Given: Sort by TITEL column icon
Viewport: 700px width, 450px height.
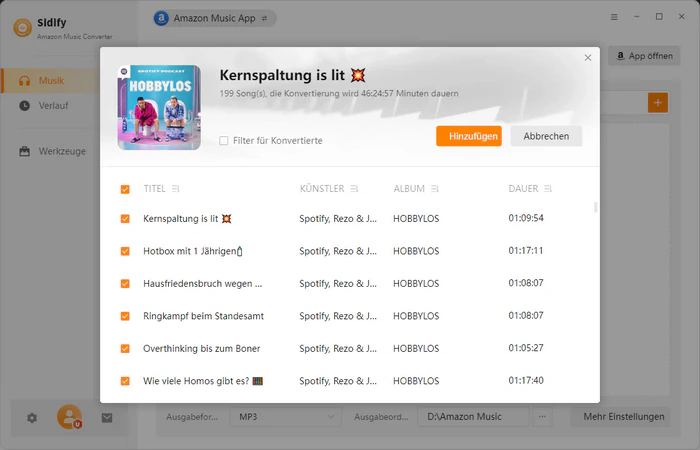Looking at the screenshot, I should tap(175, 189).
